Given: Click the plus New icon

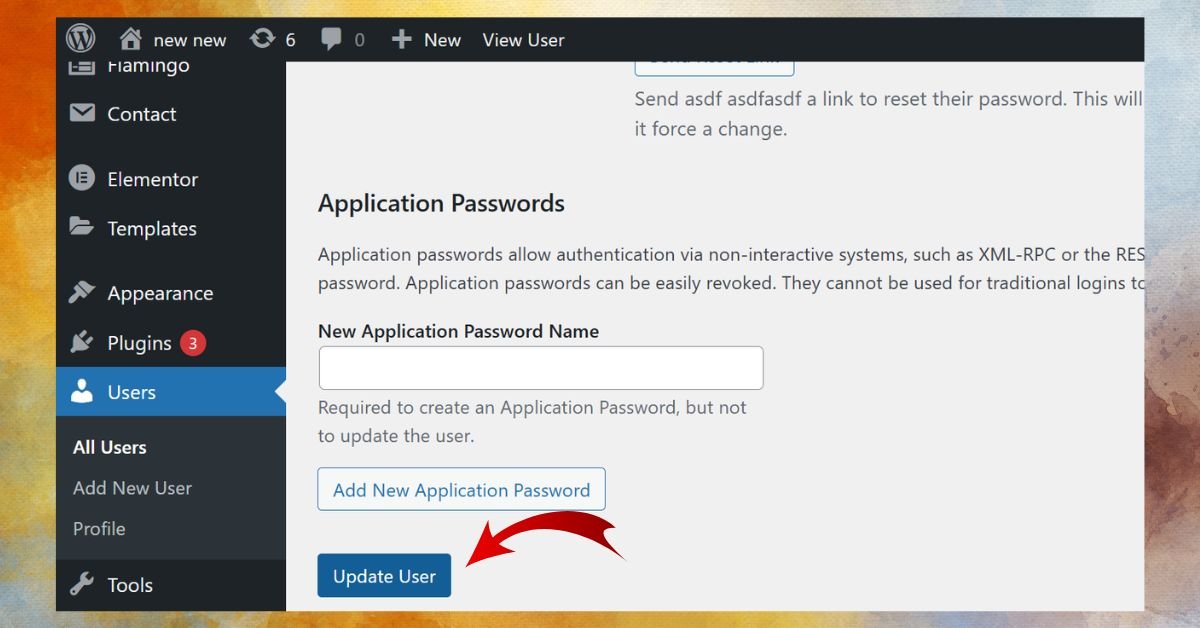Looking at the screenshot, I should click(401, 39).
